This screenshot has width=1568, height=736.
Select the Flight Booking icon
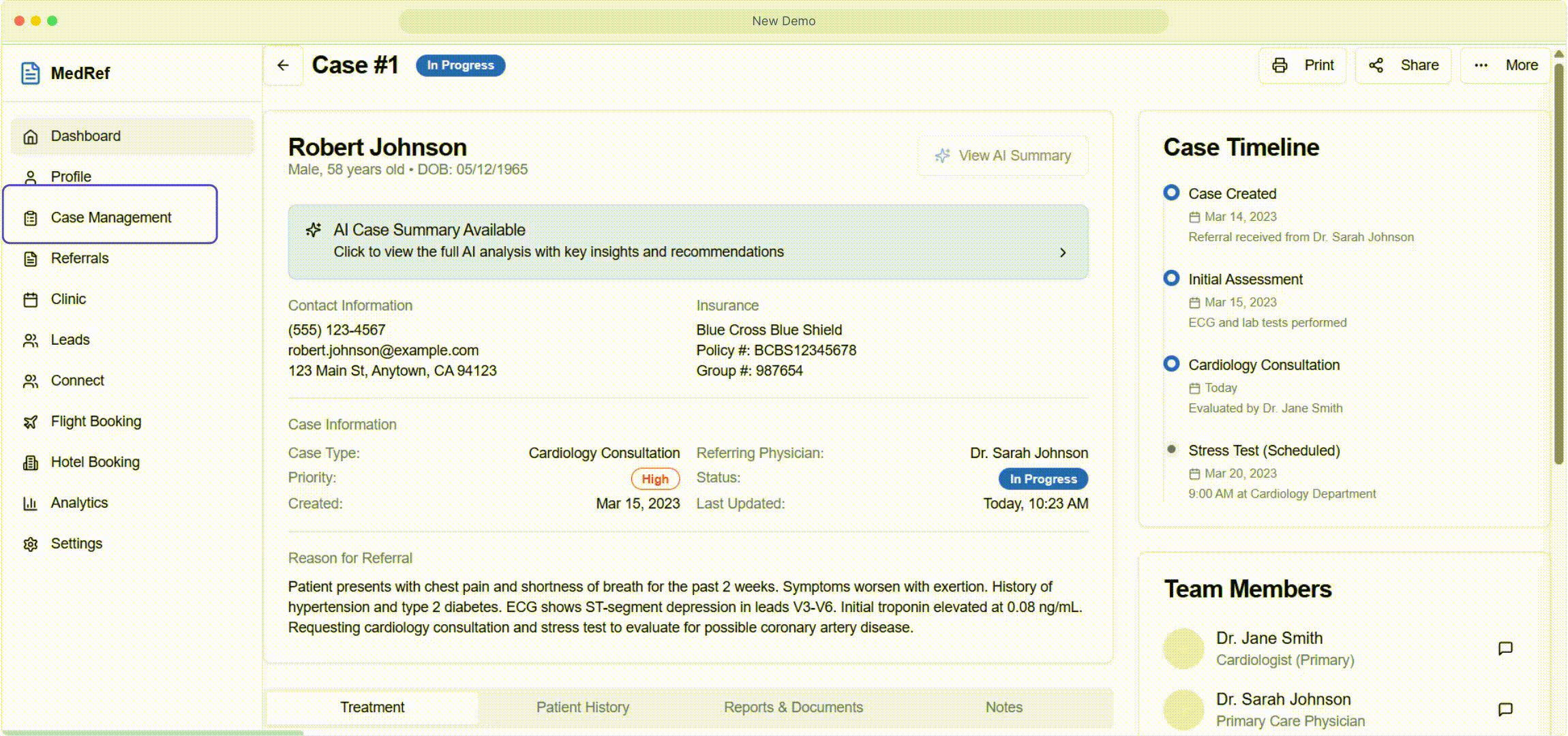pos(30,421)
